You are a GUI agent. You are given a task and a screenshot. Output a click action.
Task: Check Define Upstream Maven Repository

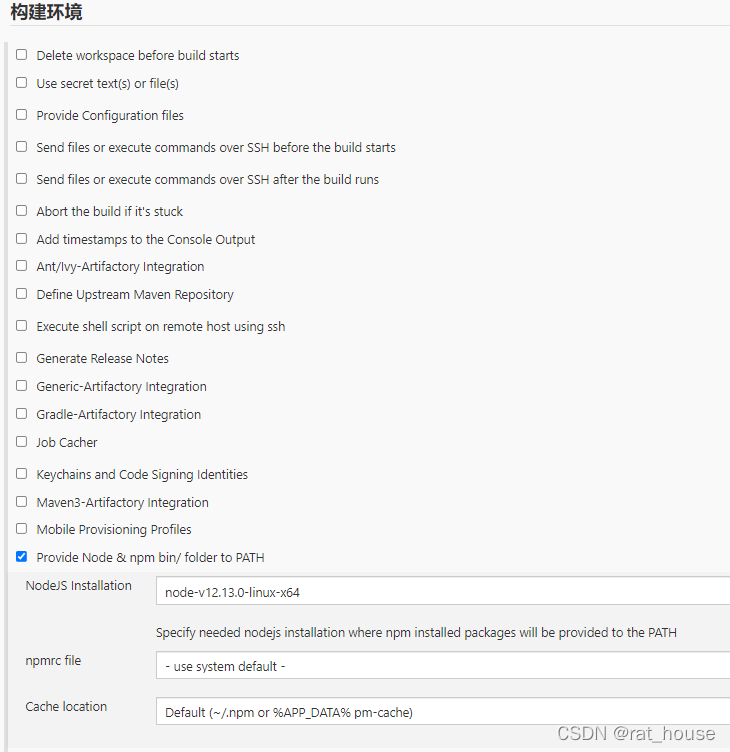[22, 294]
